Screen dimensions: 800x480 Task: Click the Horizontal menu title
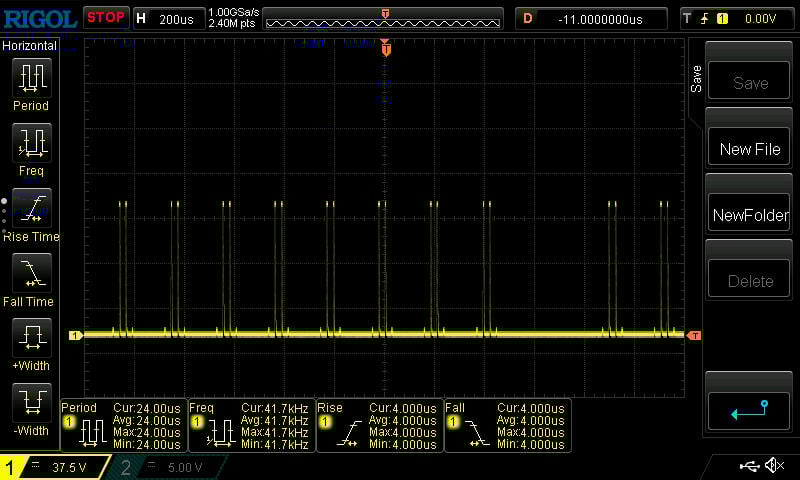[x=30, y=46]
